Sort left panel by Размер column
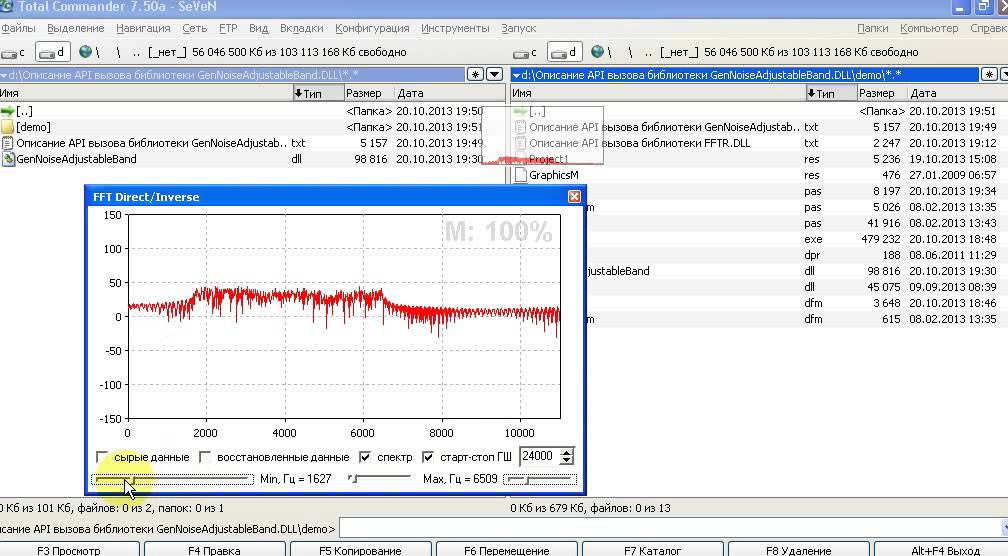Image resolution: width=1008 pixels, height=556 pixels. click(x=370, y=93)
